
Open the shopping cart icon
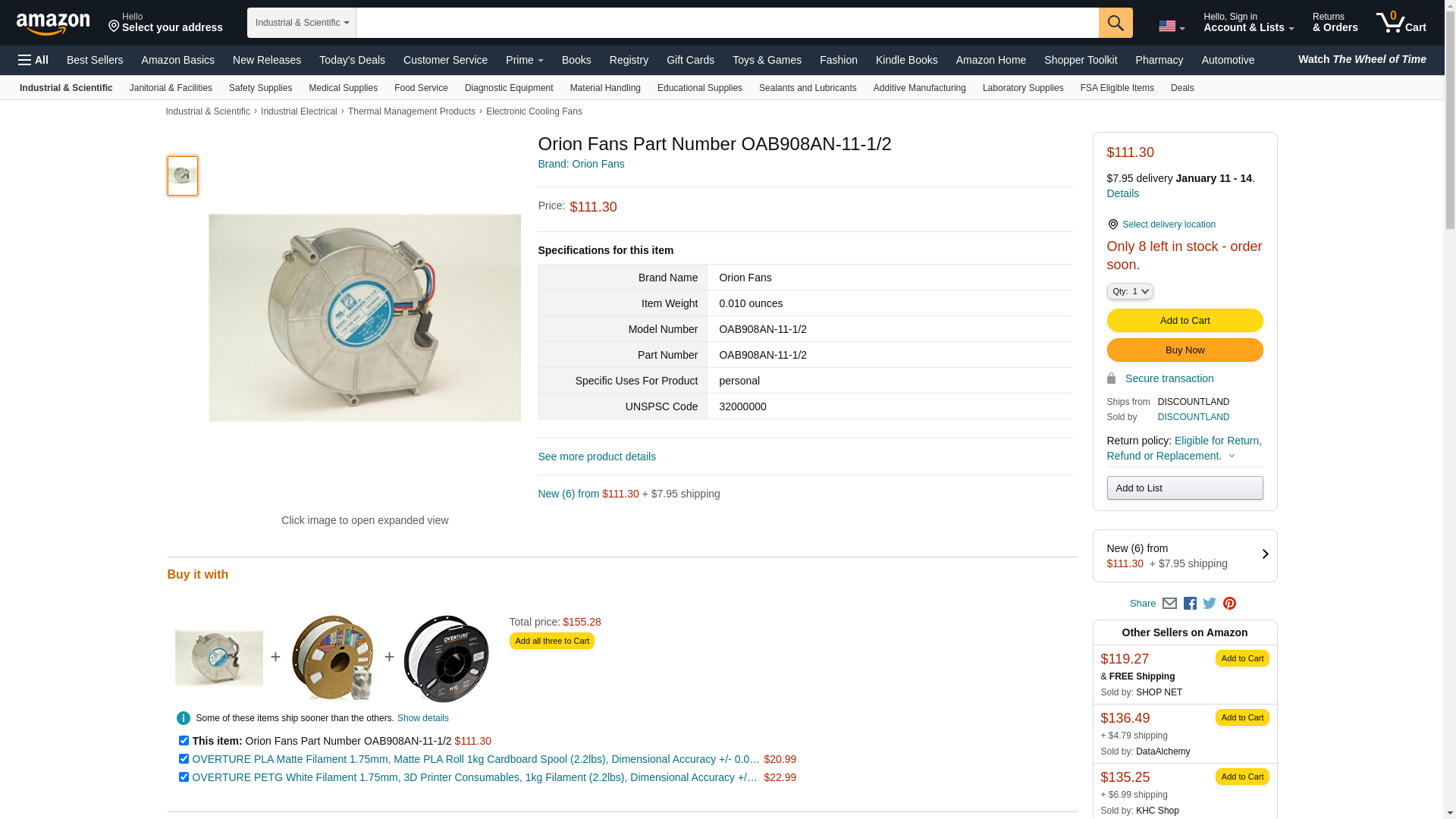1401,23
